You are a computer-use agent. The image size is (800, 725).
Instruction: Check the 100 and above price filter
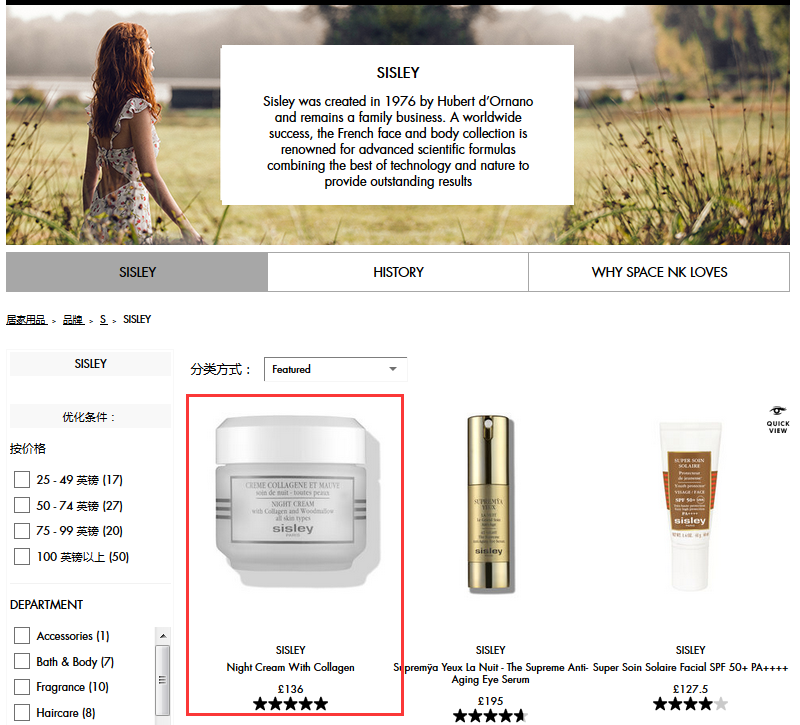pyautogui.click(x=22, y=556)
